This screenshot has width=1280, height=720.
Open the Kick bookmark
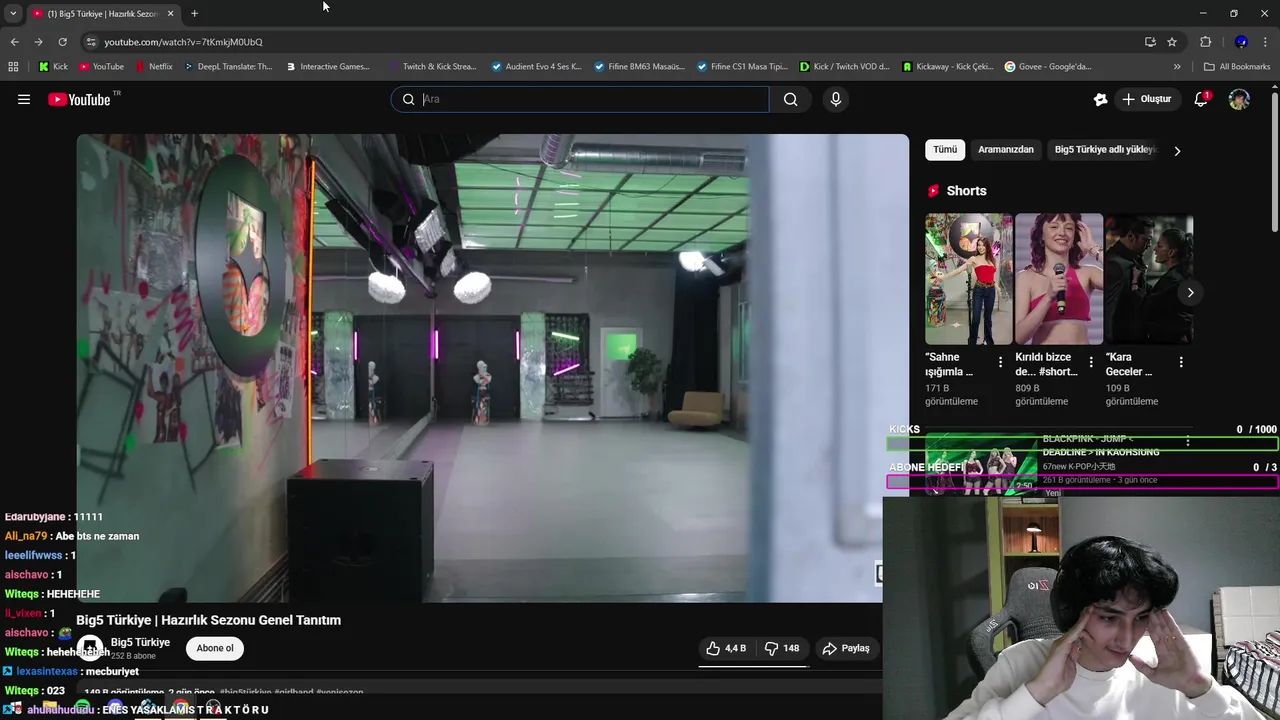coord(53,67)
